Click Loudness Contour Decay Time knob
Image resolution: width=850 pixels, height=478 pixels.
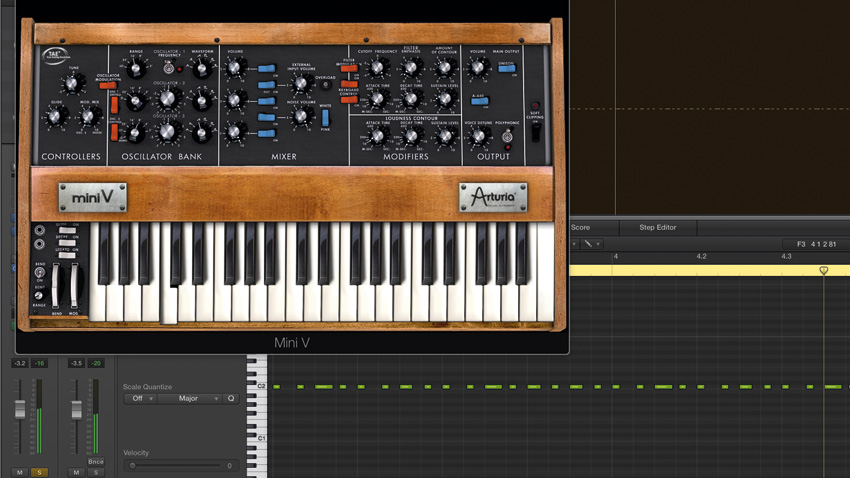point(411,136)
